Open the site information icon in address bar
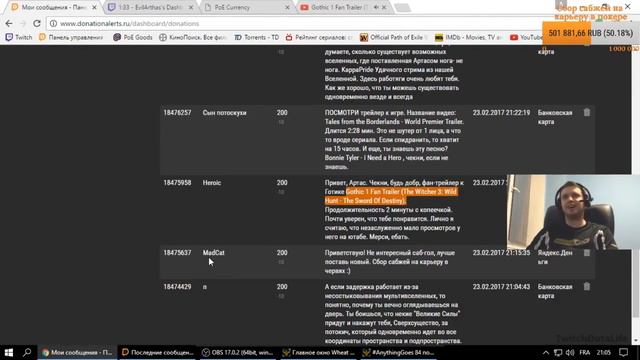 (x=53, y=24)
